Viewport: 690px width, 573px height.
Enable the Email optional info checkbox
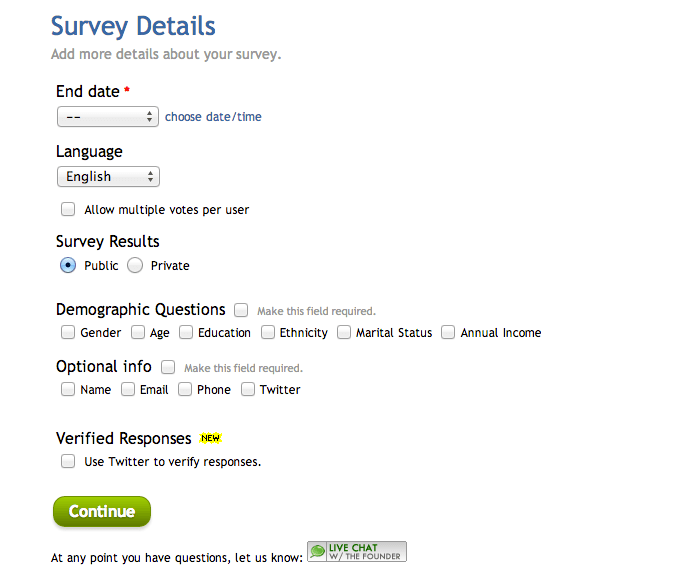click(128, 389)
